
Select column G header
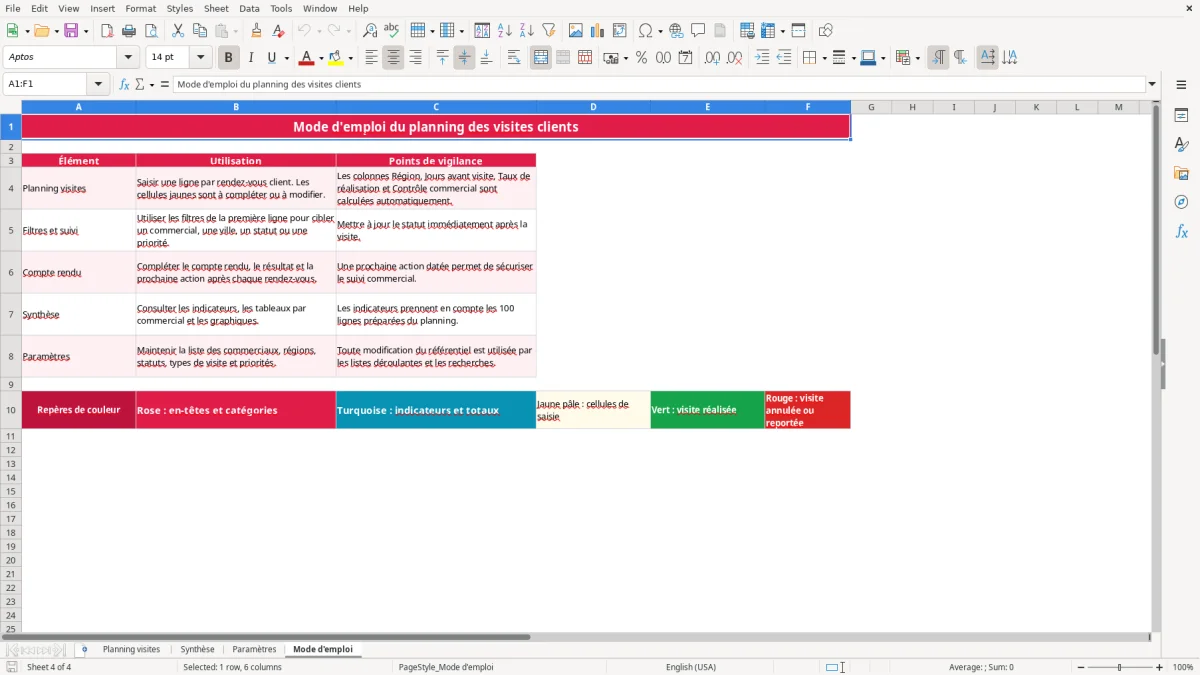871,107
